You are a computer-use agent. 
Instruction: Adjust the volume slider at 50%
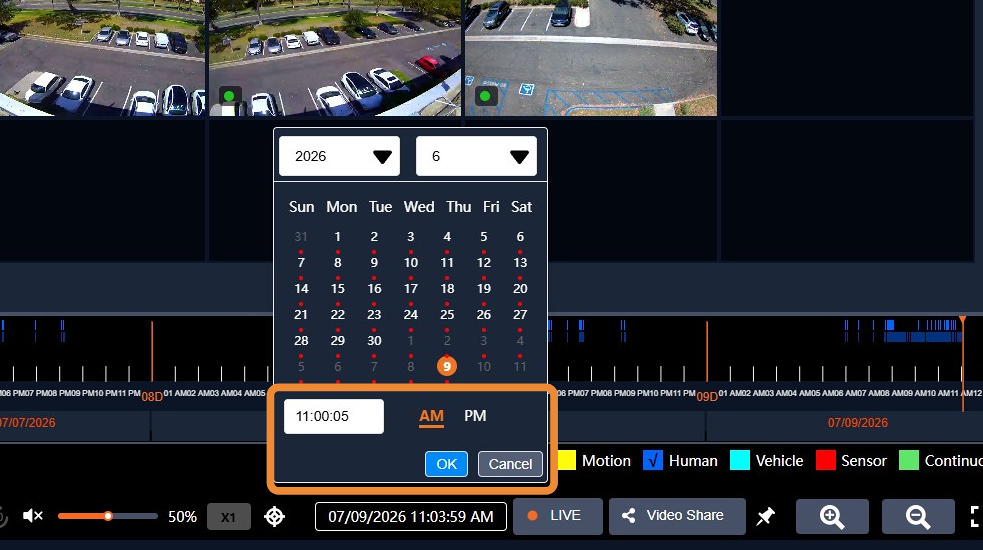[x=107, y=516]
